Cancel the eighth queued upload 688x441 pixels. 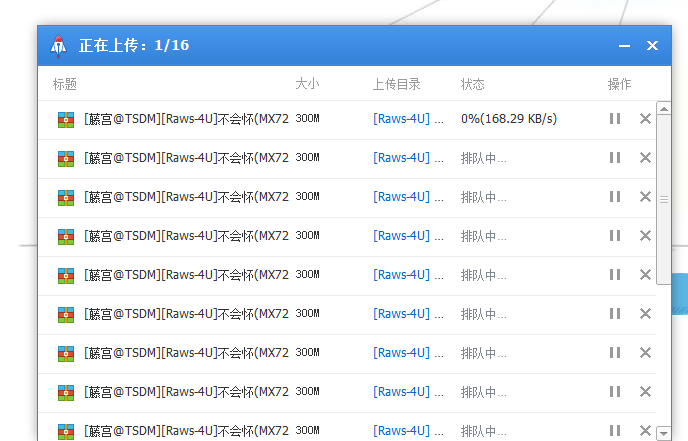click(645, 392)
